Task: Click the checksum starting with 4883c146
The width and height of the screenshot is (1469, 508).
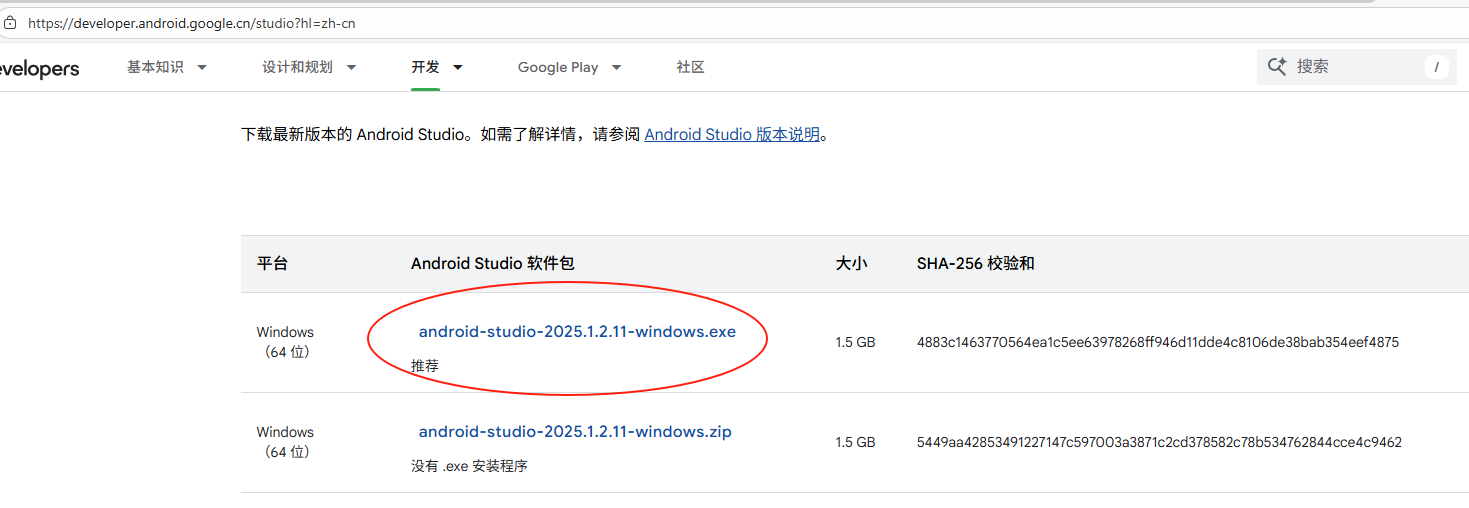Action: [x=1157, y=342]
